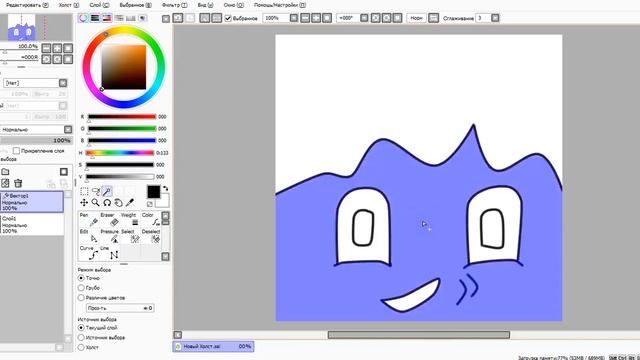Pick the Move layer tool
This screenshot has height=360, width=640.
click(84, 202)
